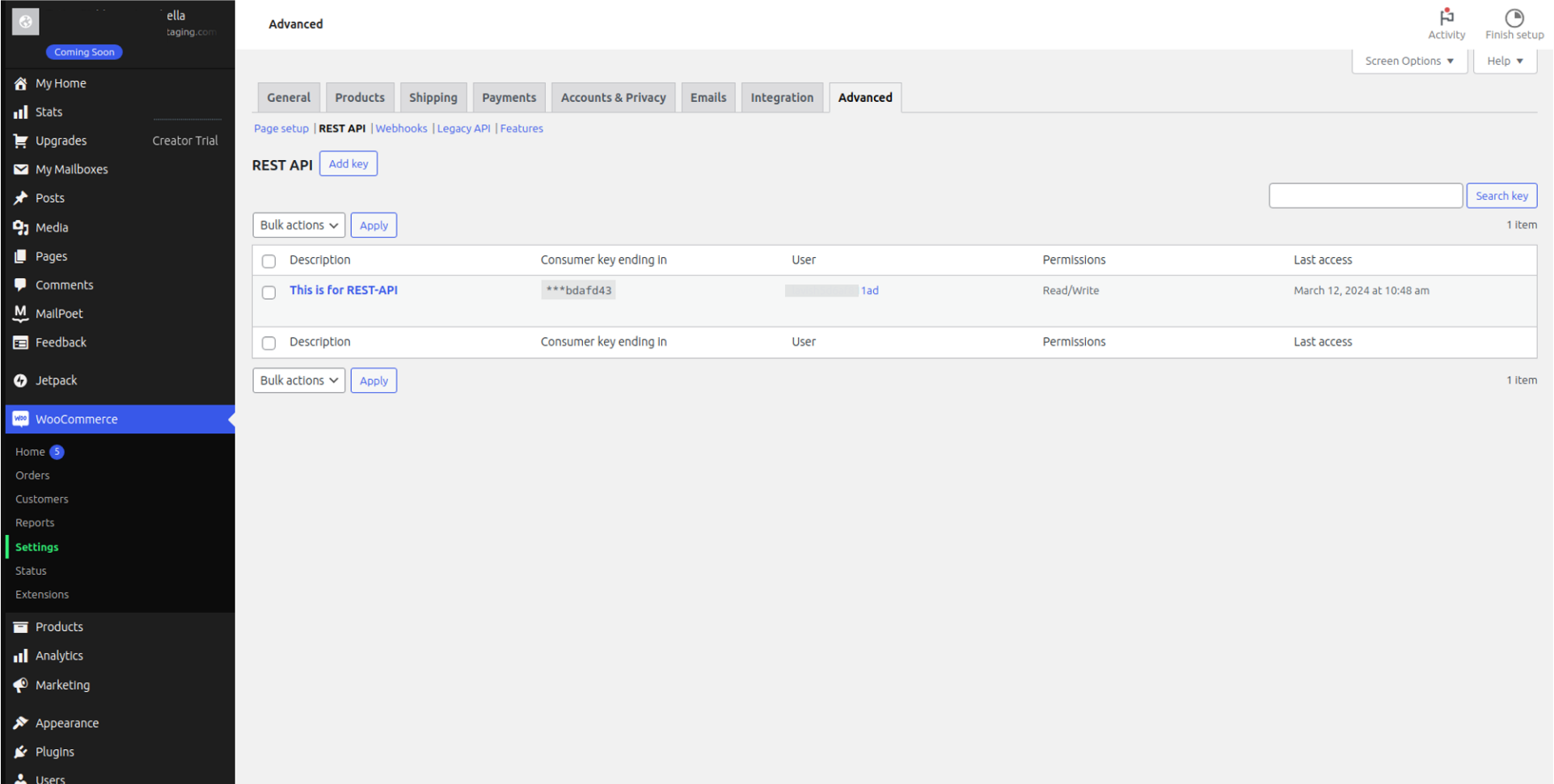The image size is (1554, 784).
Task: Click the Finish setup progress icon
Action: pos(1514,18)
